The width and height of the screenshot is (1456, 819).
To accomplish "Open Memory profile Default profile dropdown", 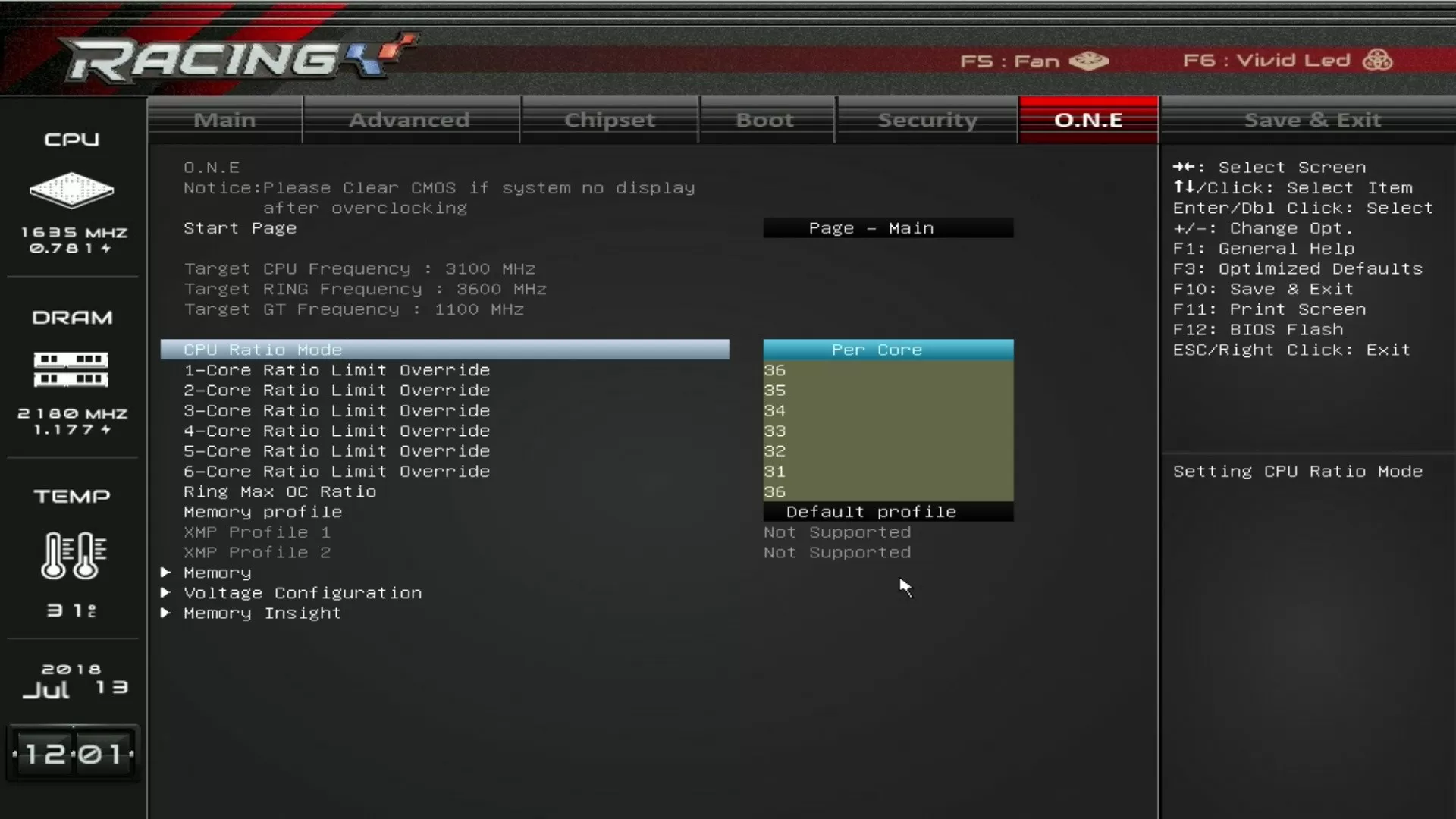I will 887,512.
